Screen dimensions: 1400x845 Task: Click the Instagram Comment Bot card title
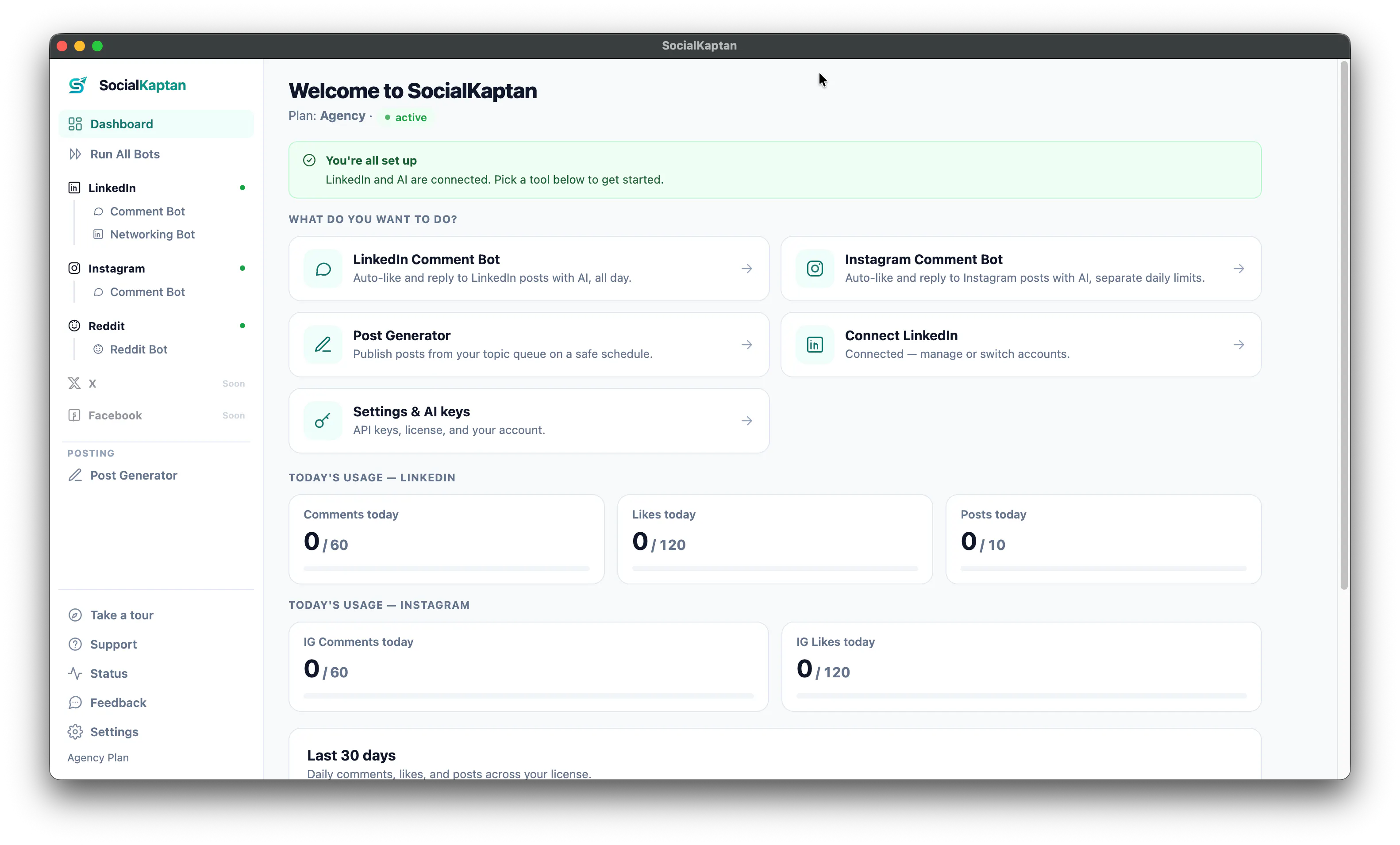923,259
